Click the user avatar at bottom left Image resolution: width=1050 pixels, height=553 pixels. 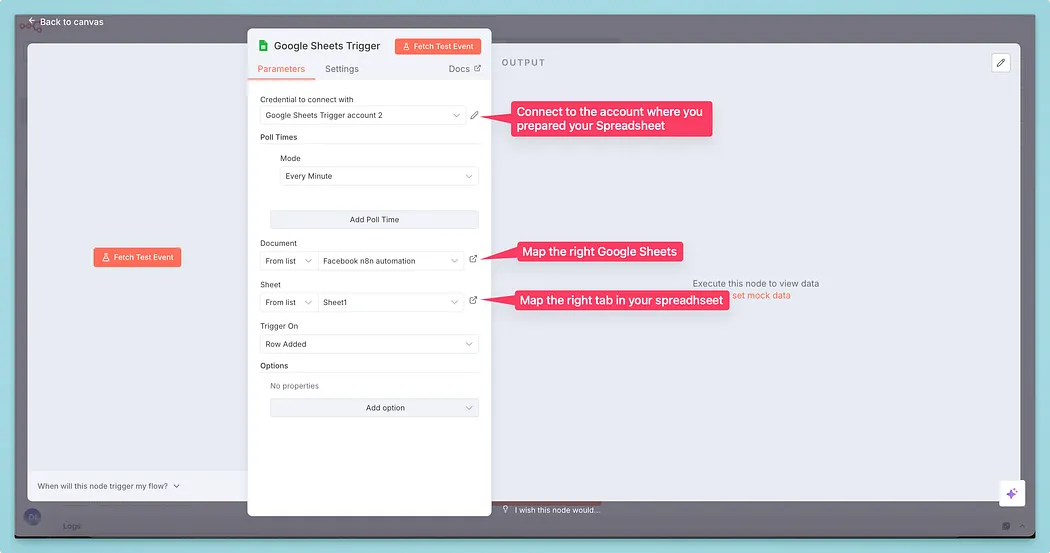point(32,517)
